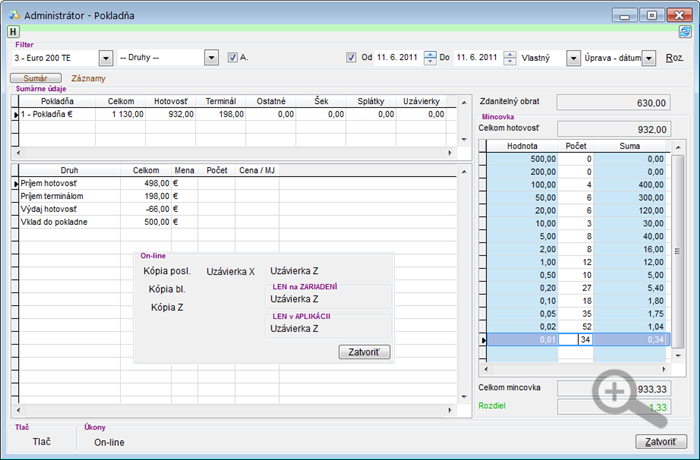Open the Vlastný period dropdown

pos(573,58)
